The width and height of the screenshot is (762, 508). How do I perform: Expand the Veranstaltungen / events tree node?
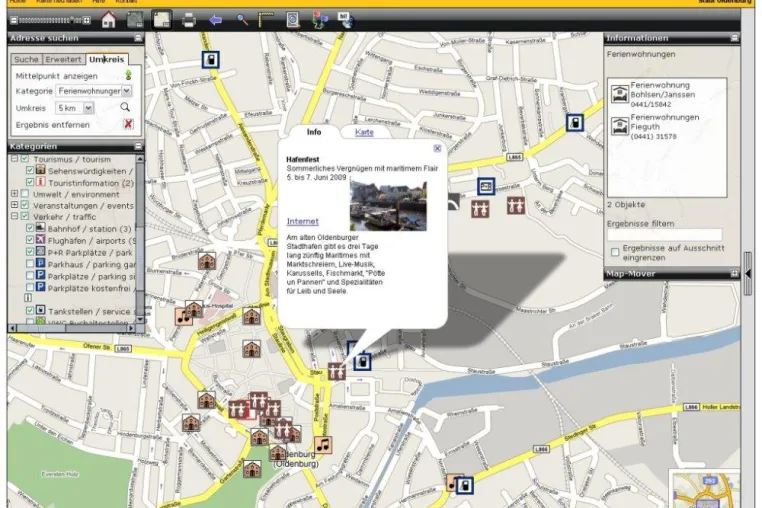[15, 205]
